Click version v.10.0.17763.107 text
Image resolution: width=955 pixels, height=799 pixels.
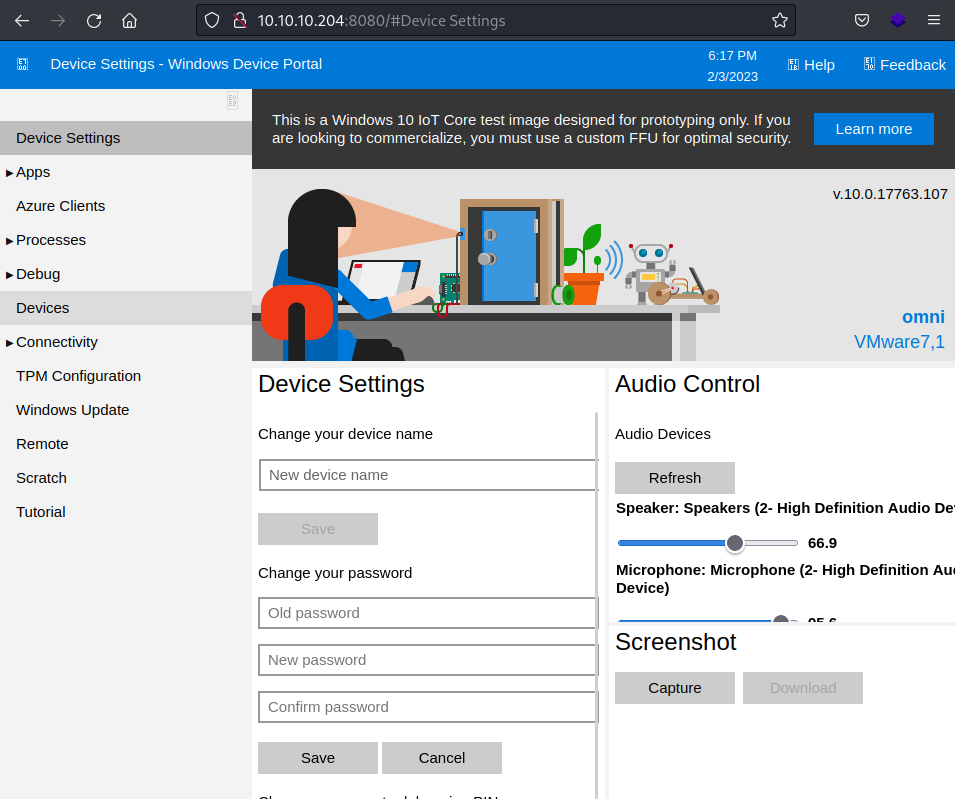pos(890,194)
